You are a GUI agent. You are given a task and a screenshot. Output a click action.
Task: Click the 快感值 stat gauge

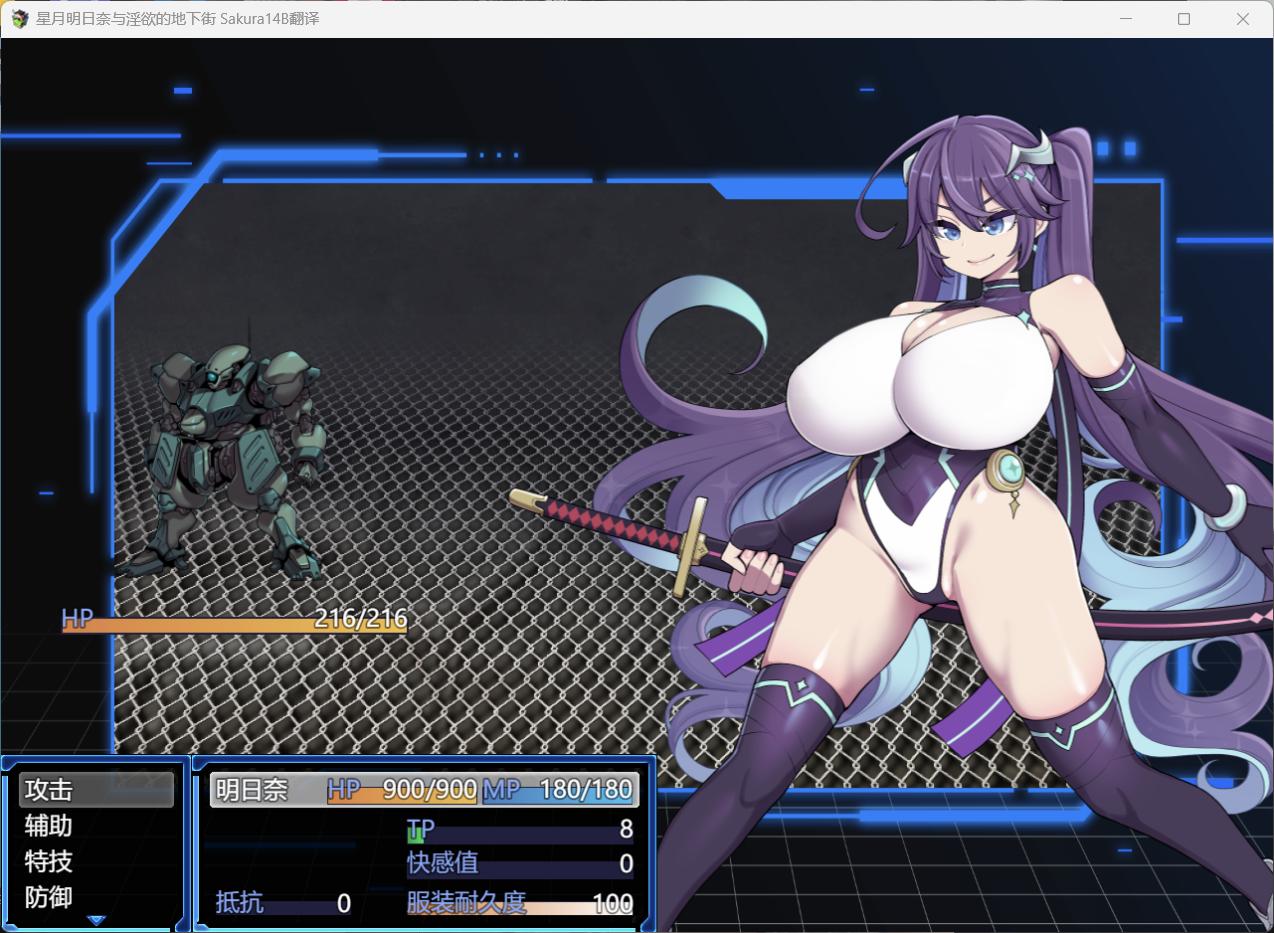[519, 864]
